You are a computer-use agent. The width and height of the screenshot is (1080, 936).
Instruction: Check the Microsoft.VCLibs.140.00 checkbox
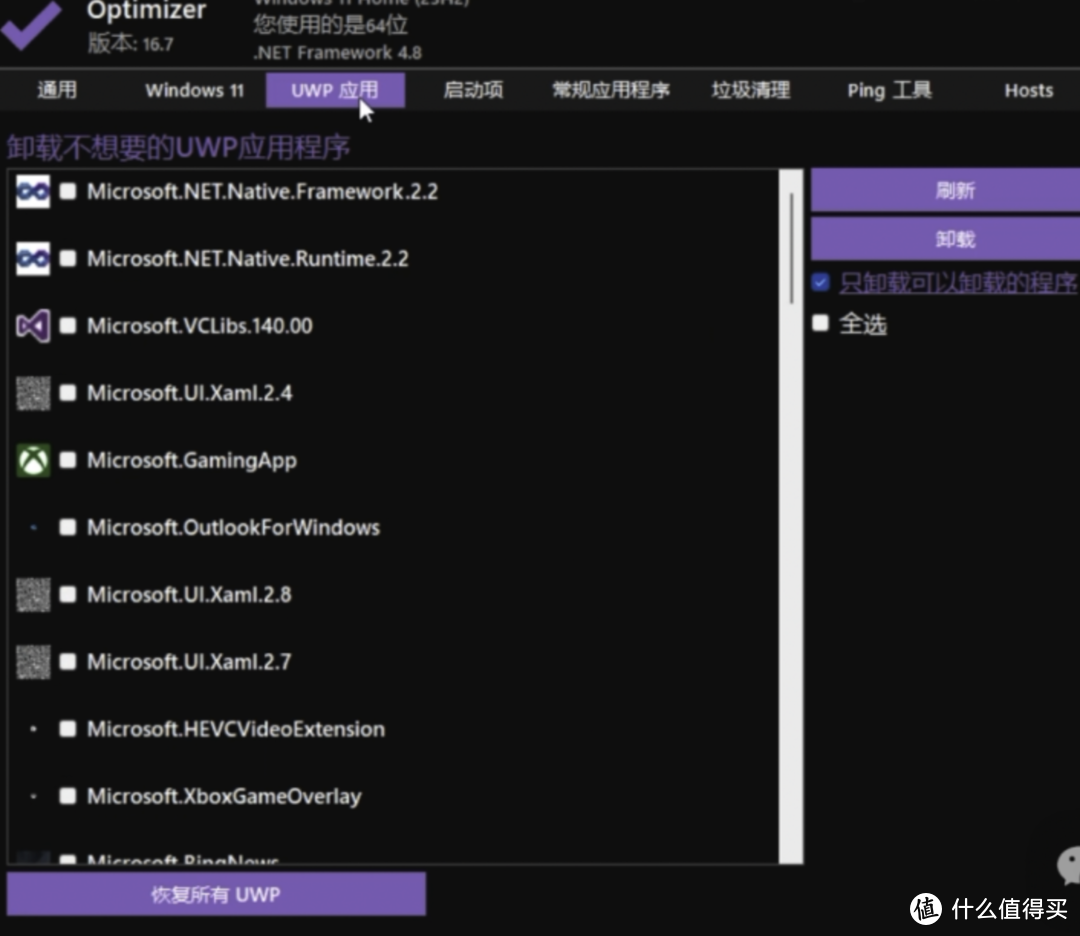coord(68,325)
